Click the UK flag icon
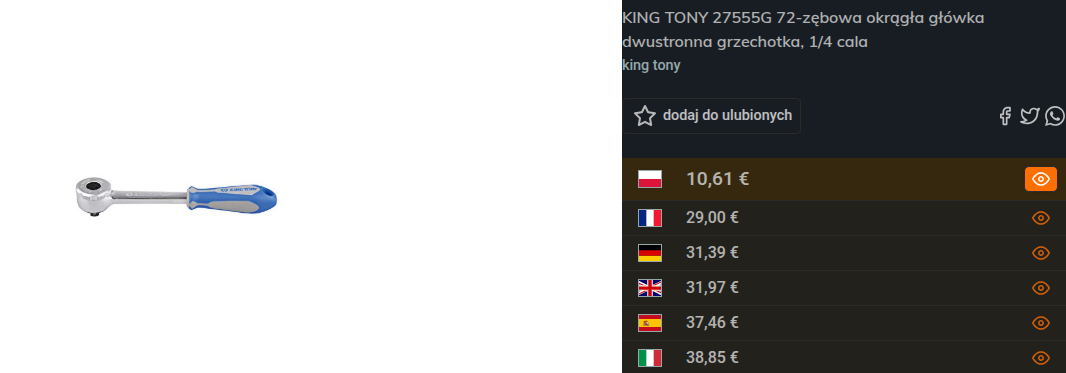This screenshot has width=1066, height=373. [x=649, y=288]
